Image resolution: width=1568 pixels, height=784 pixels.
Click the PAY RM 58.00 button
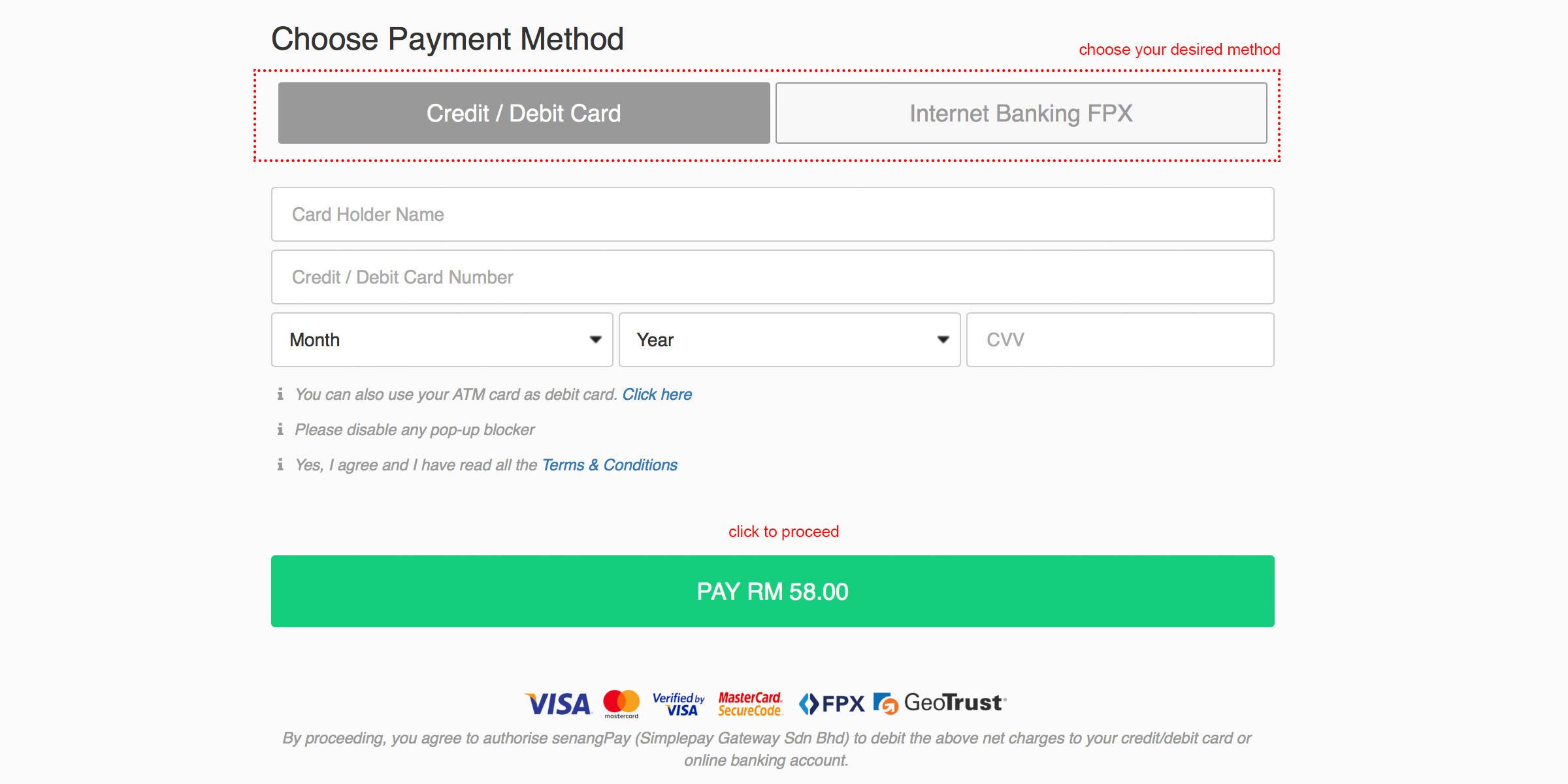773,591
